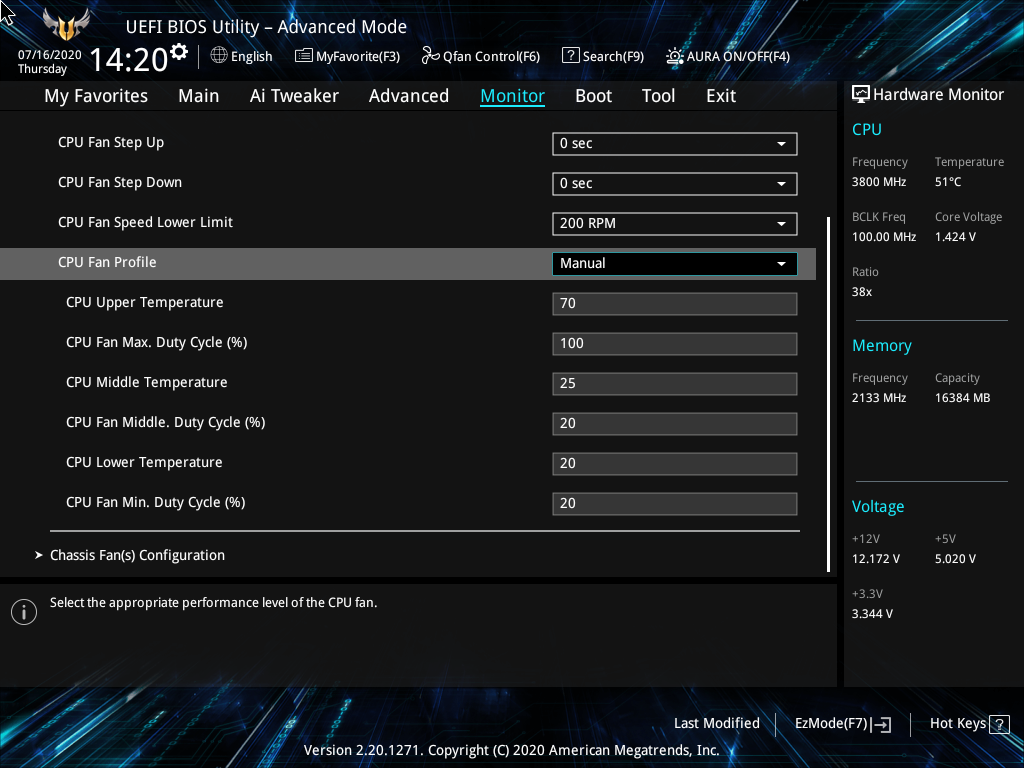Edit CPU Fan Min. Duty Cycle field
The width and height of the screenshot is (1024, 768).
click(x=675, y=504)
